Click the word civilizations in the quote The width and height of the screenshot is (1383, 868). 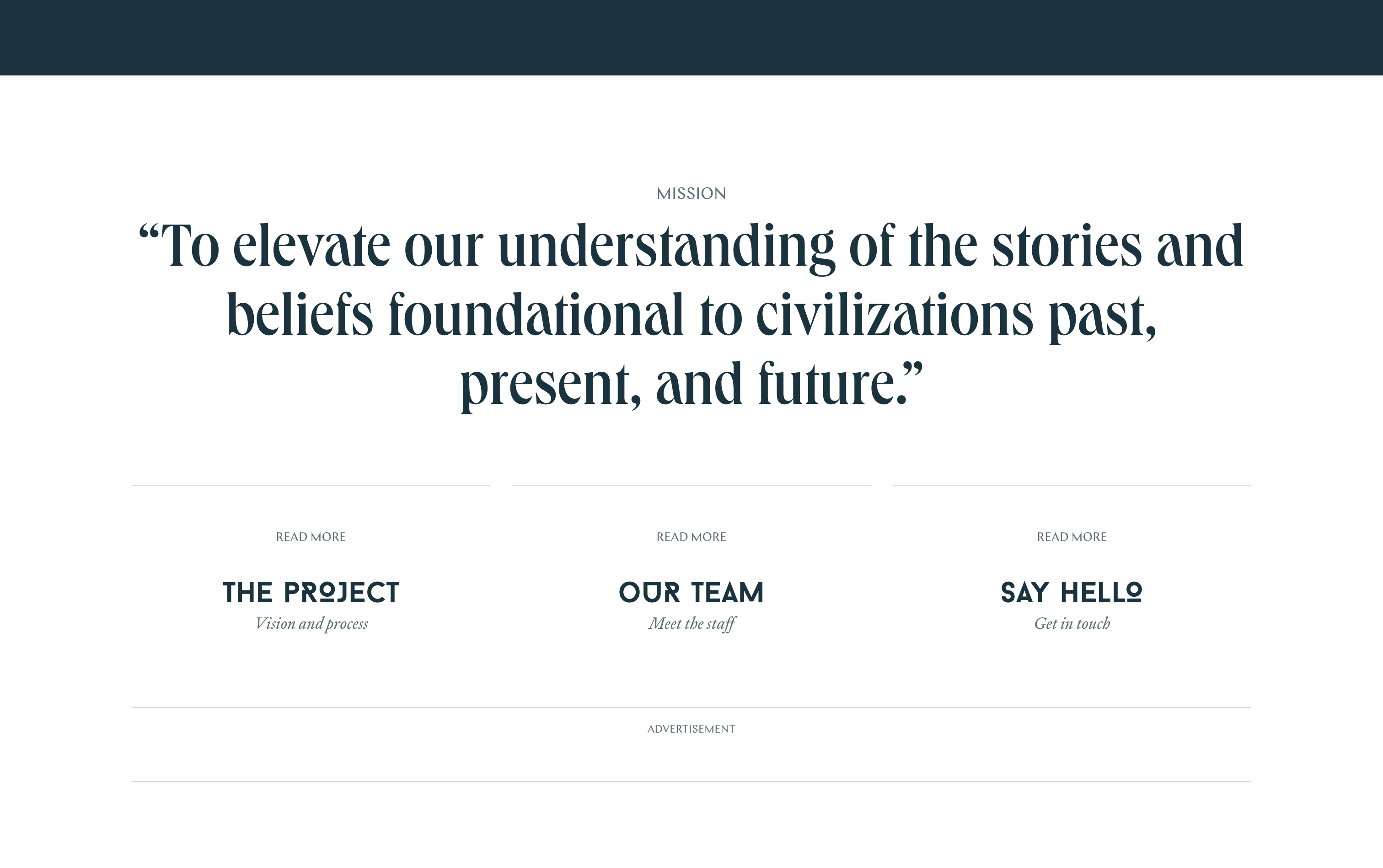pyautogui.click(x=895, y=315)
